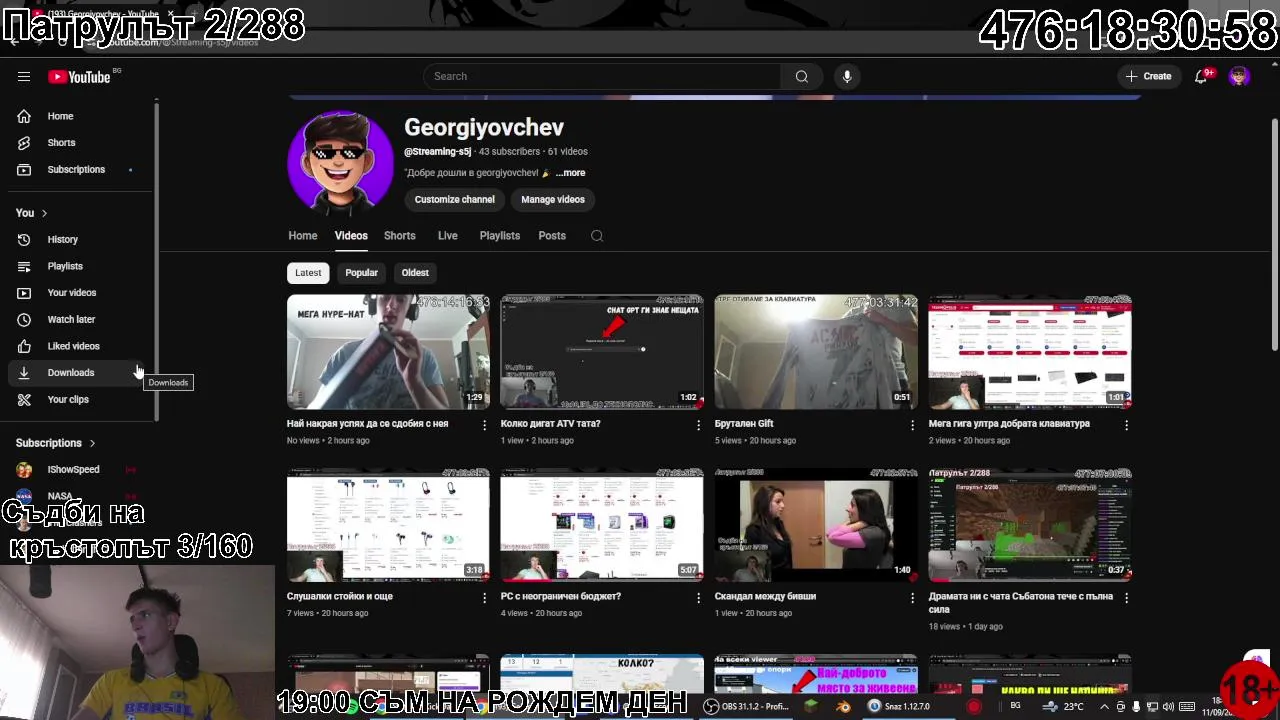Search within the channel magnifier icon

597,236
